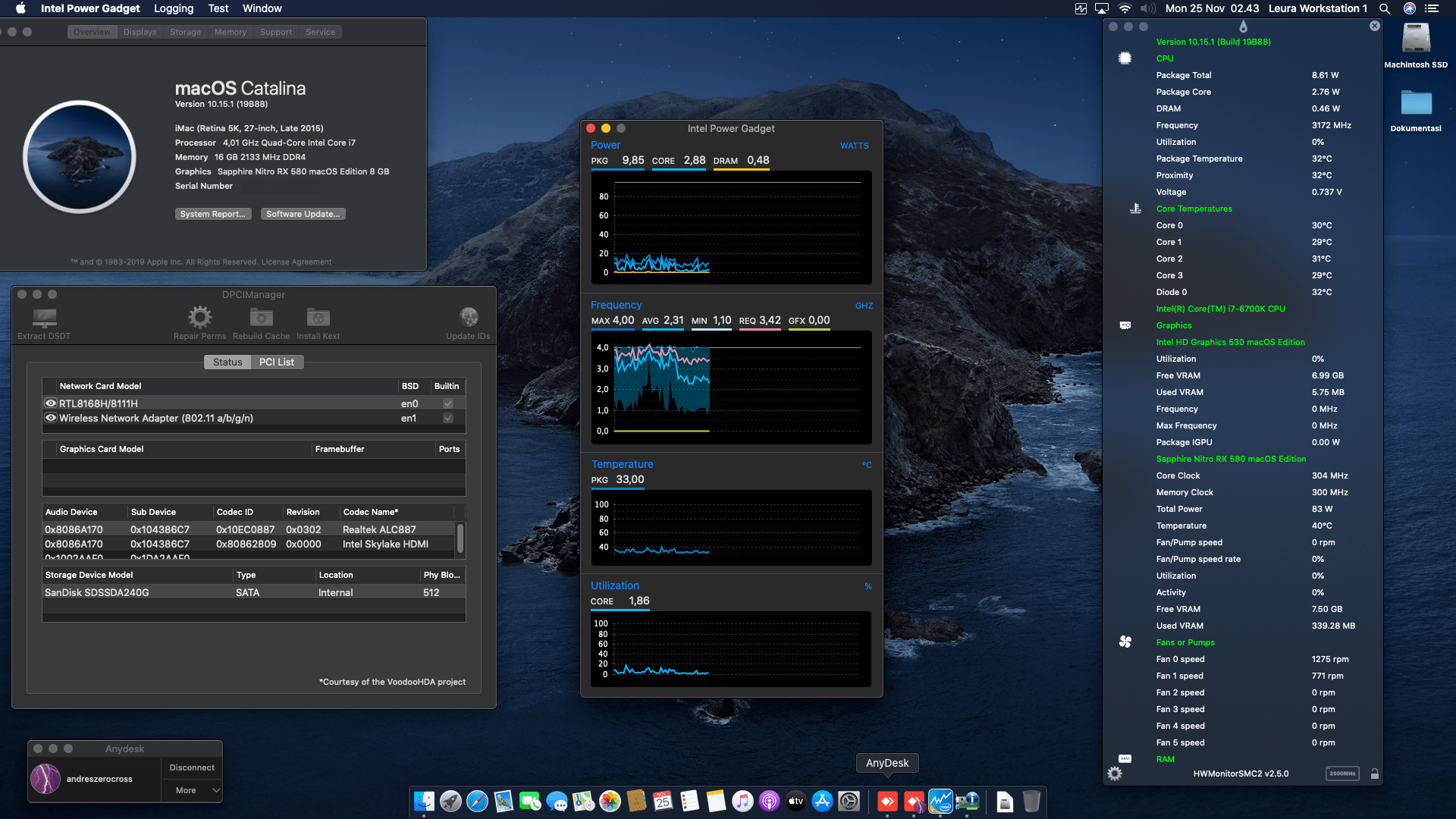Click eye icon beside Wireless Network Adapter
The height and width of the screenshot is (819, 1456).
pos(51,418)
